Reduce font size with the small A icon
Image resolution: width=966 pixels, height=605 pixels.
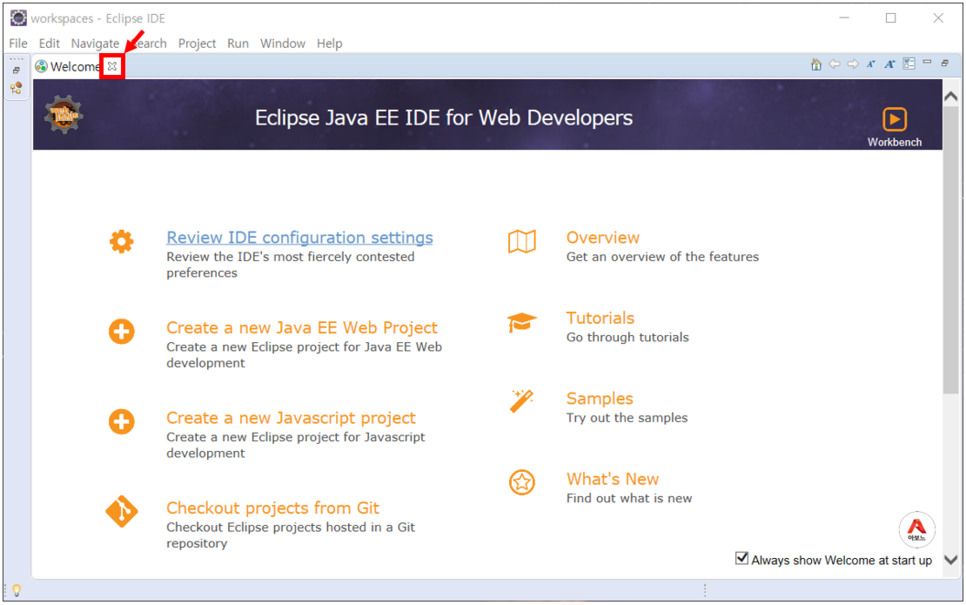[x=871, y=63]
